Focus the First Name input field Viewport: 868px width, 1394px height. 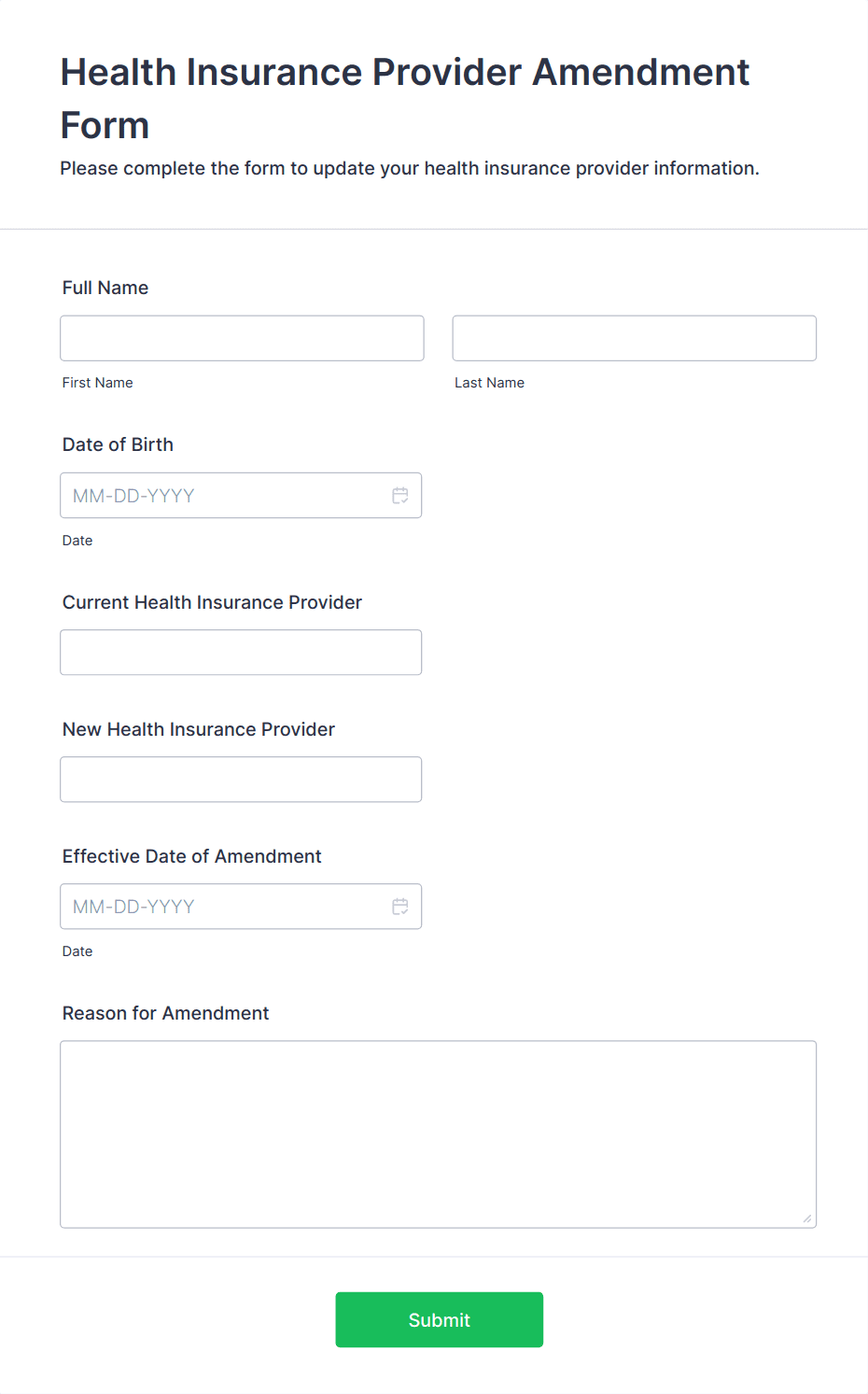[242, 338]
